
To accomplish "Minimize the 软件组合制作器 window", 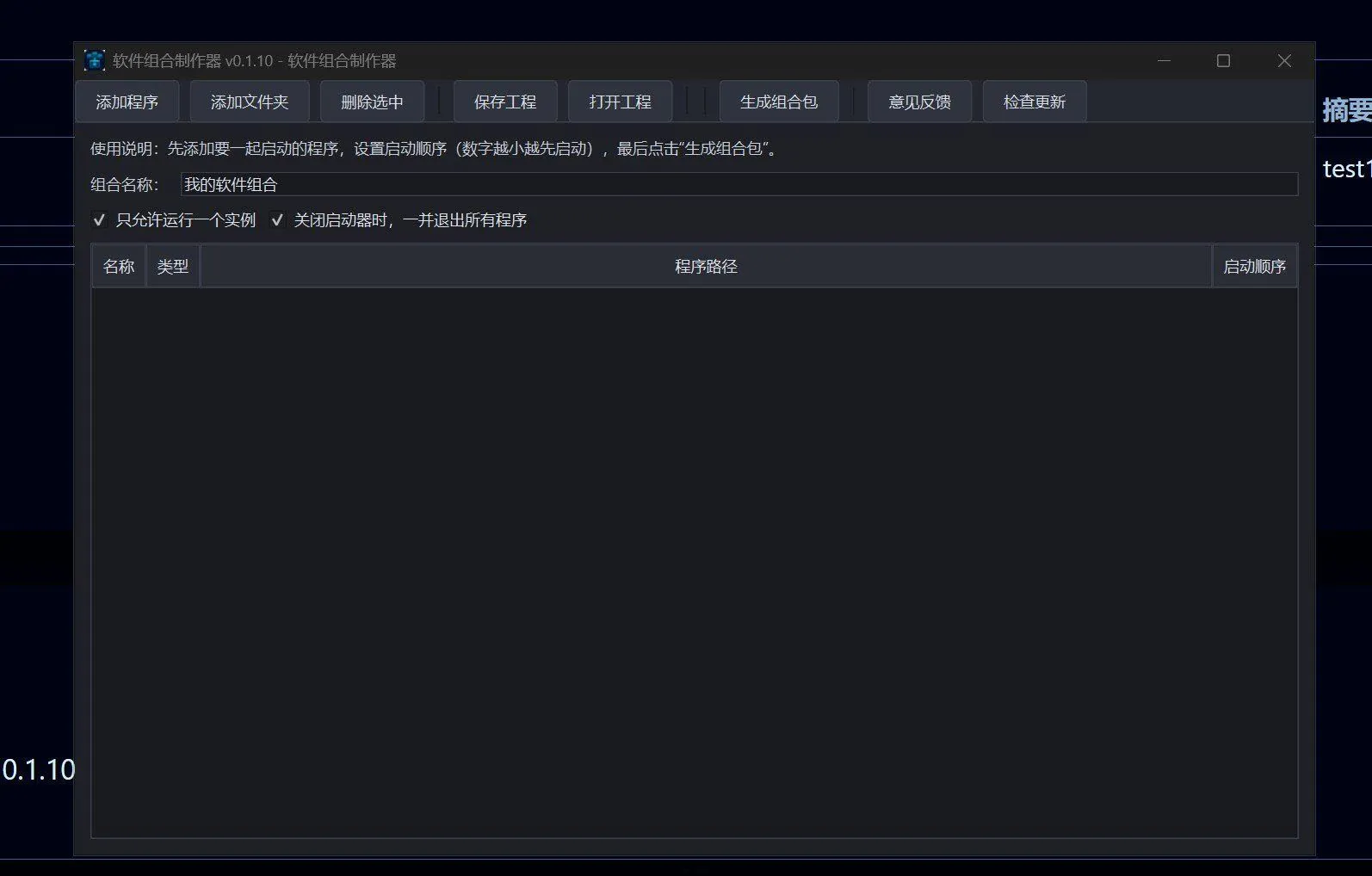I will click(1164, 61).
